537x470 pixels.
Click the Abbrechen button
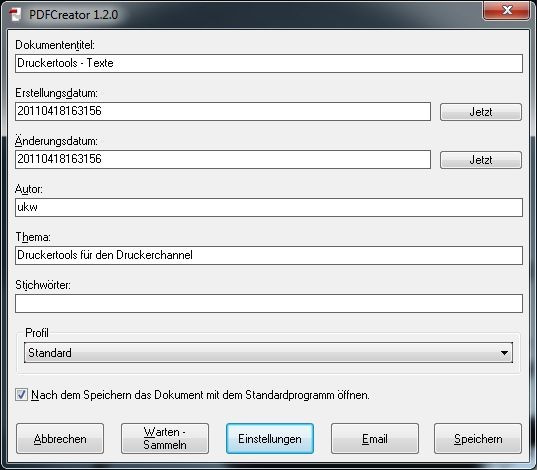(60, 438)
